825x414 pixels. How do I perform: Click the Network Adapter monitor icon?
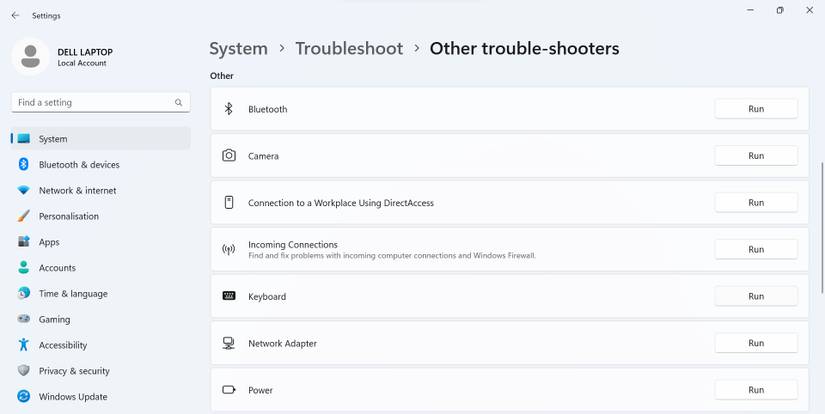pyautogui.click(x=228, y=343)
